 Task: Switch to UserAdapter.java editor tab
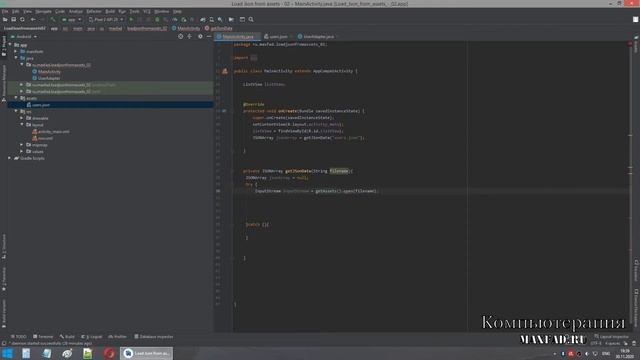click(318, 36)
